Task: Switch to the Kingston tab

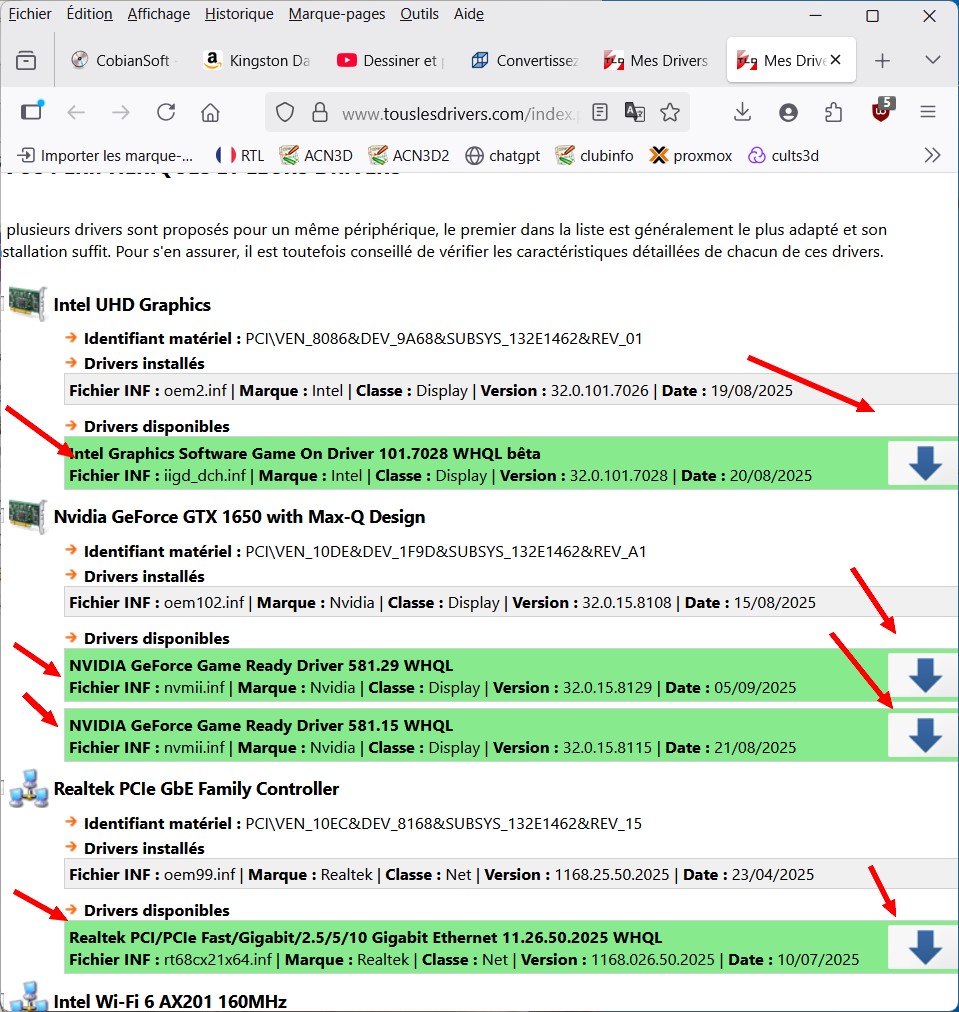Action: 258,60
